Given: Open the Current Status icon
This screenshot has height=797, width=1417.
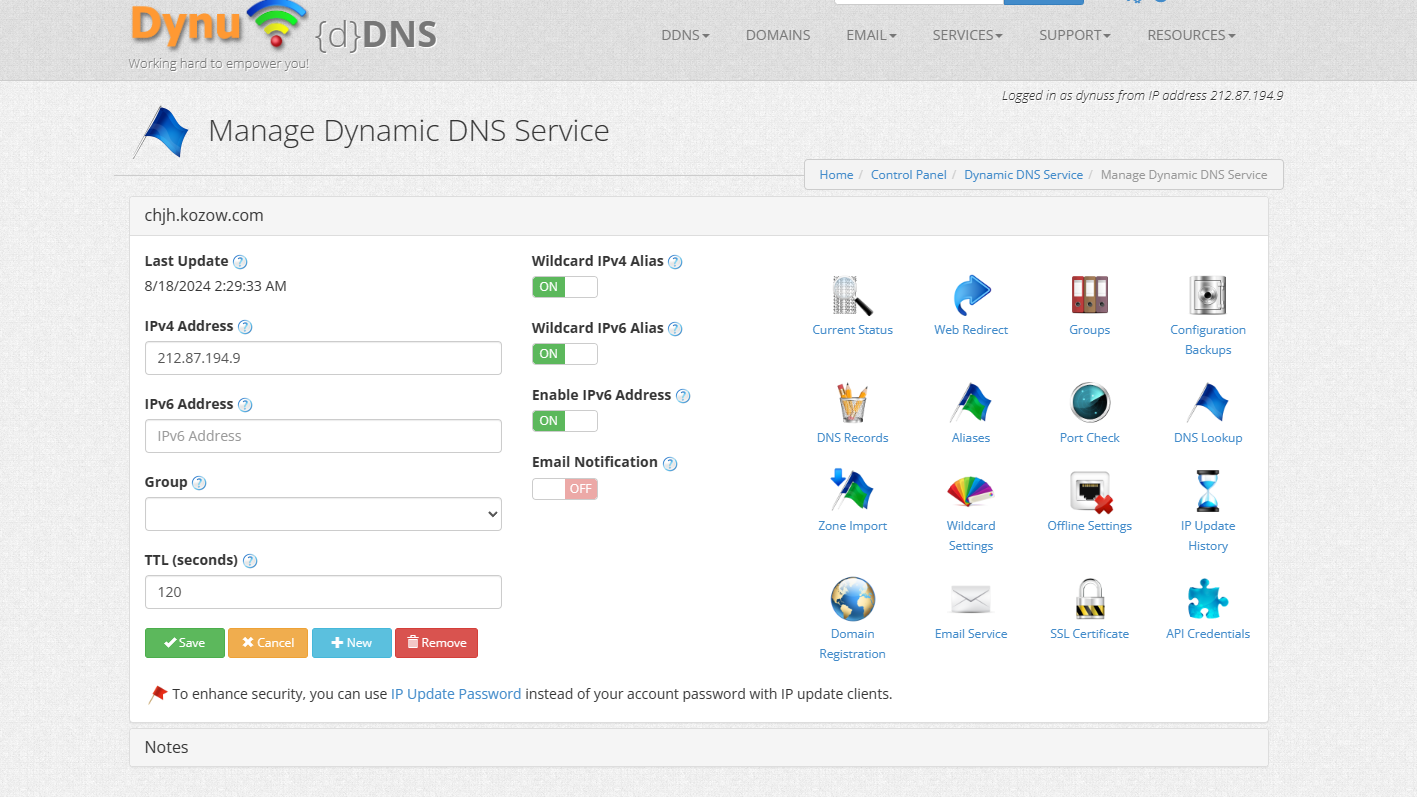Looking at the screenshot, I should [x=852, y=295].
